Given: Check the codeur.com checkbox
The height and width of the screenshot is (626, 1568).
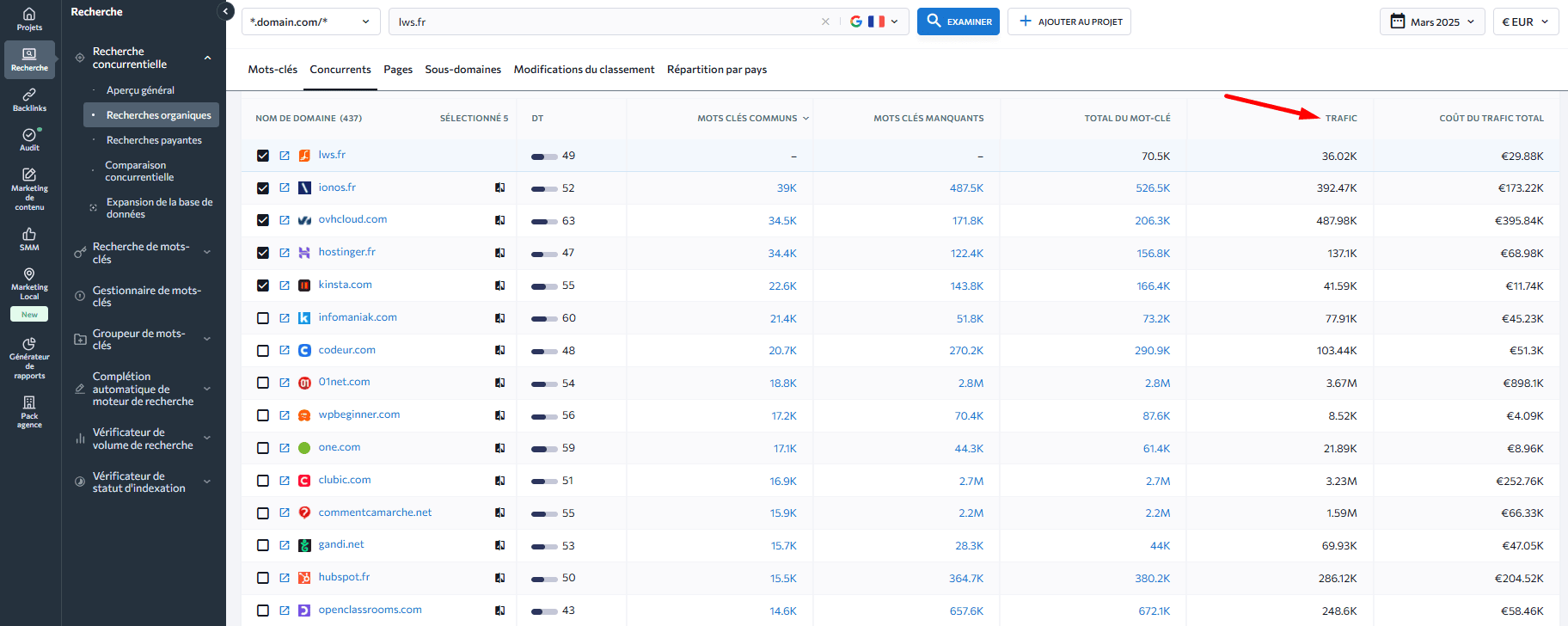Looking at the screenshot, I should coord(263,351).
